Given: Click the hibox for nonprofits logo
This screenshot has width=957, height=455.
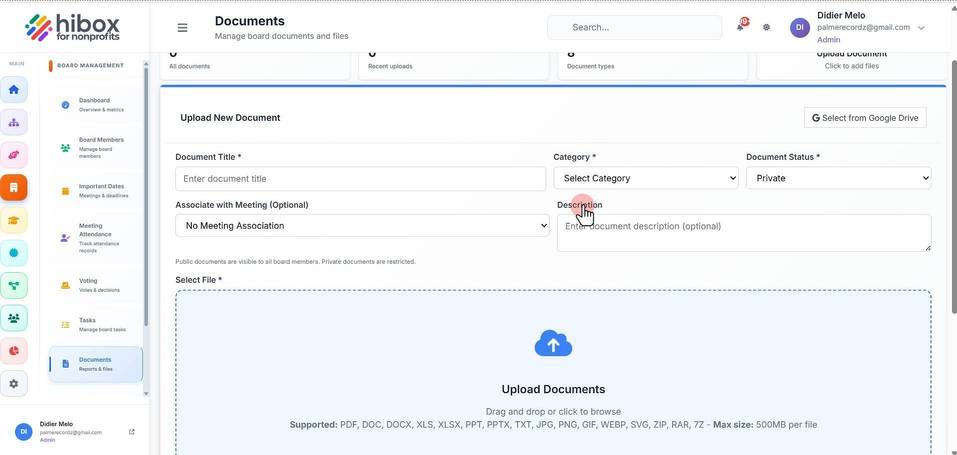Looking at the screenshot, I should tap(73, 27).
